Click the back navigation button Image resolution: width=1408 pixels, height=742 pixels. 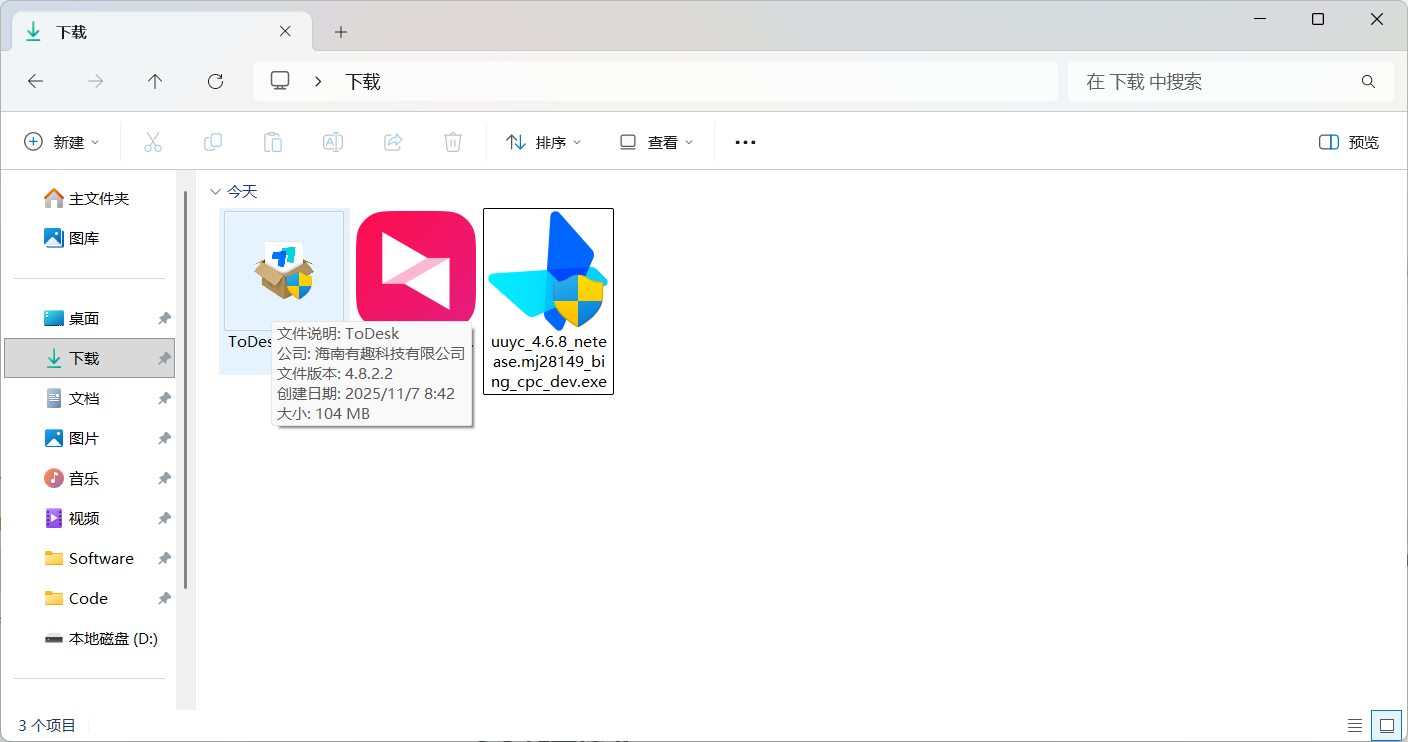pos(36,81)
